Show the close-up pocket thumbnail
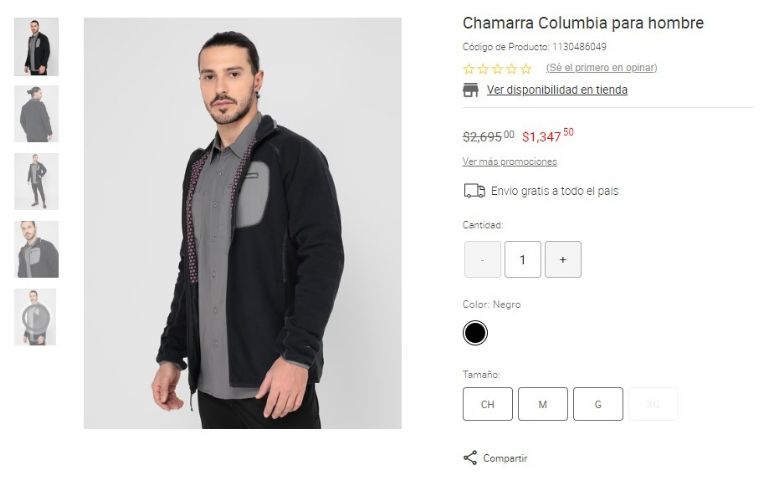The image size is (768, 480). click(36, 249)
